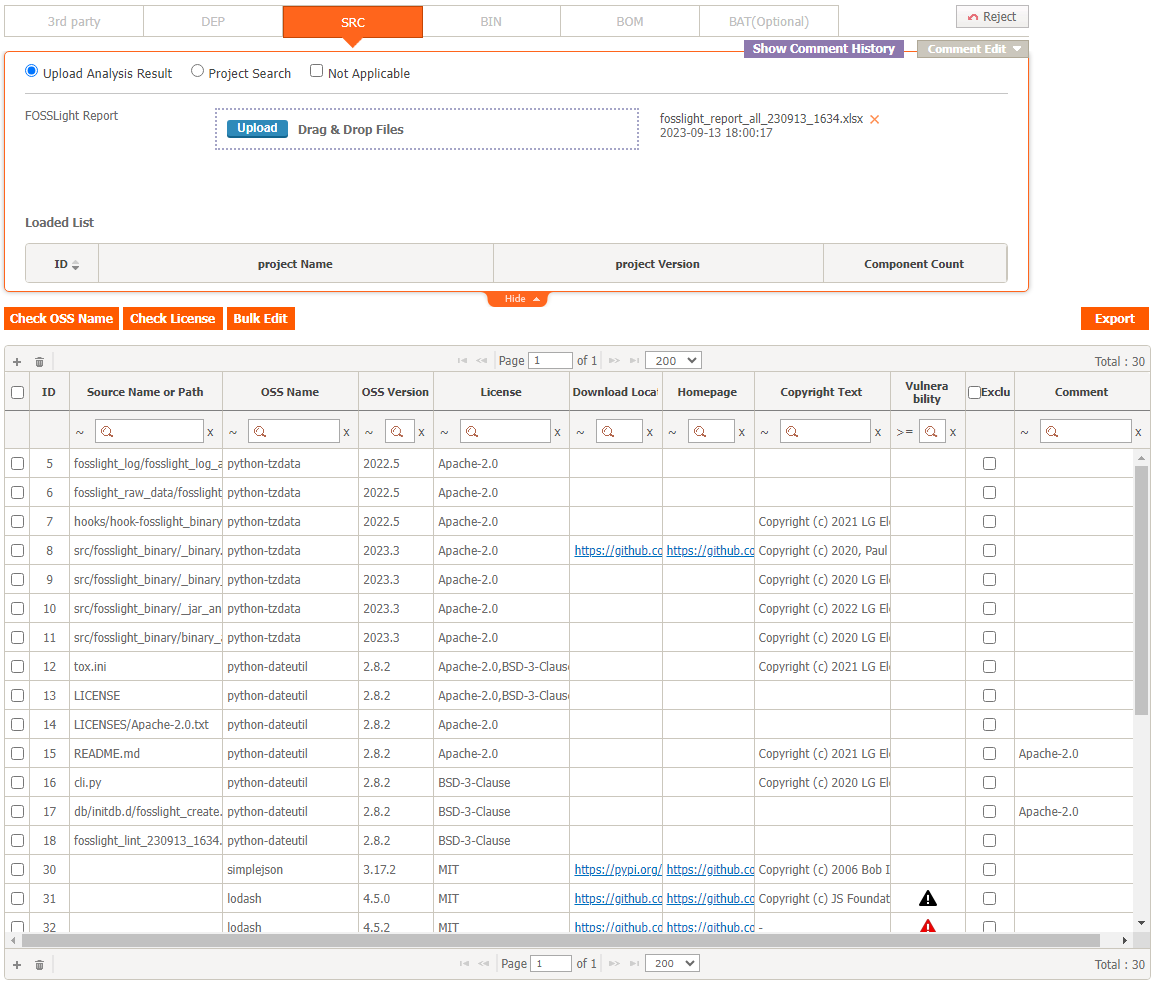Click the add row plus icon below grid
Viewport: 1159px width, 986px height.
pyautogui.click(x=17, y=964)
